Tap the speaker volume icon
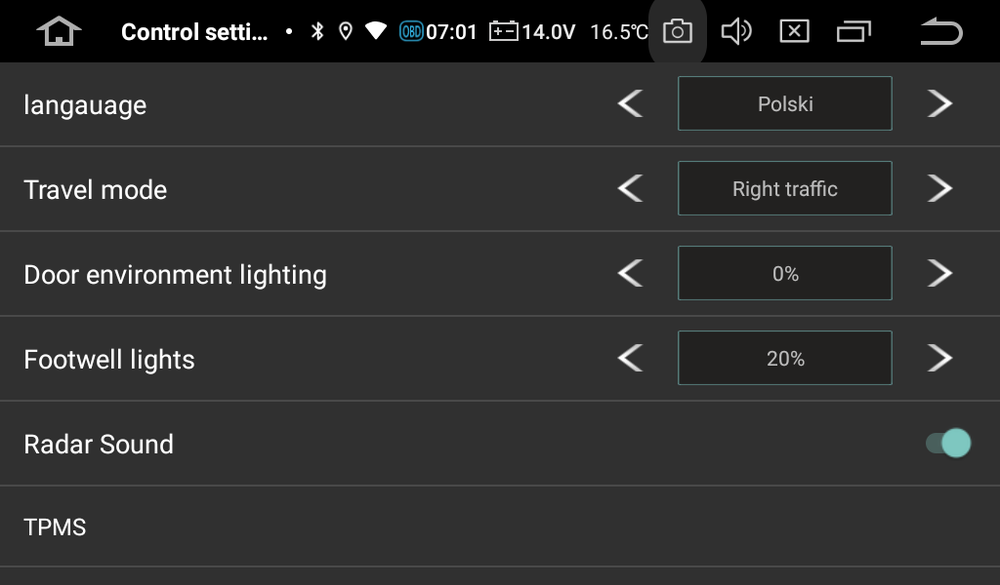 (x=737, y=31)
